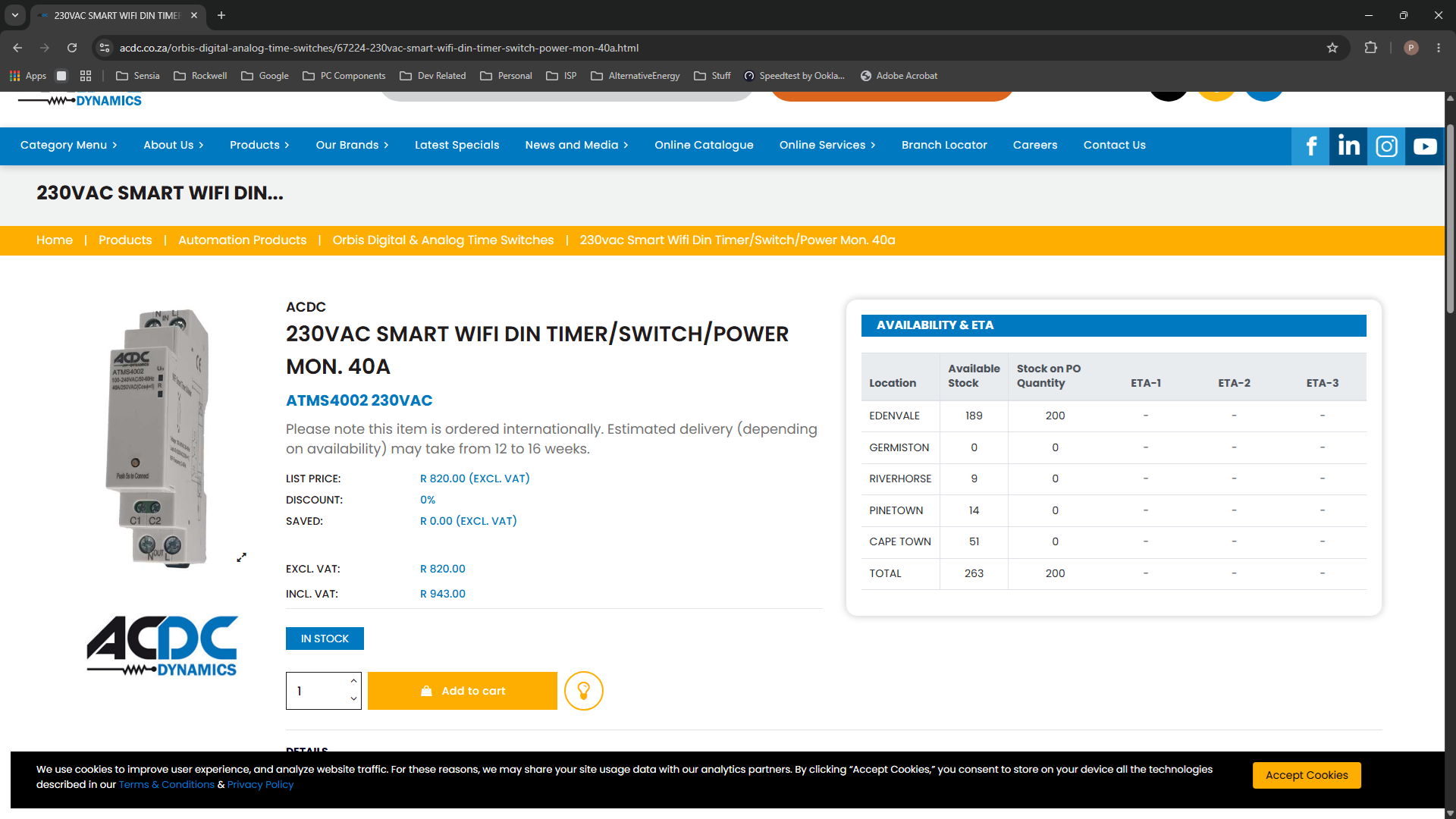Click the page vertical scrollbar
The image size is (1456, 819).
[1450, 218]
